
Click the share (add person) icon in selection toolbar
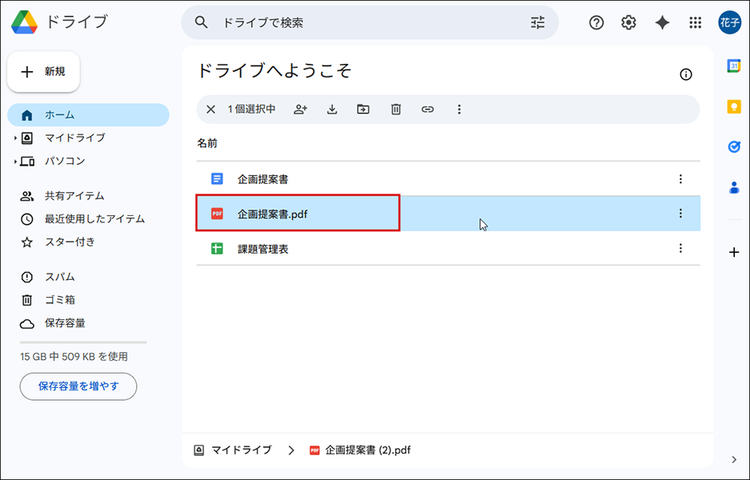(x=300, y=109)
